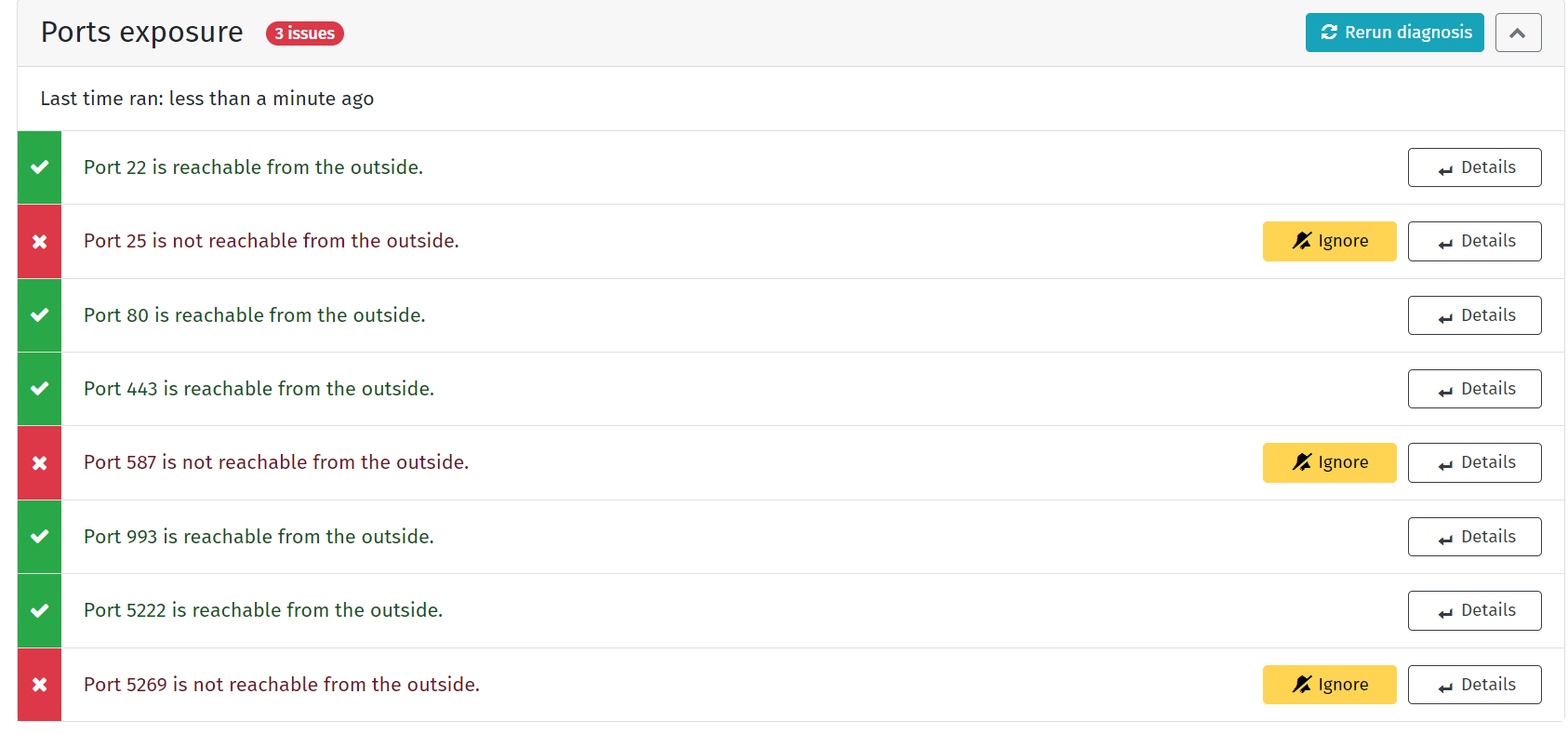Click the green check icon for Port 993
This screenshot has width=1568, height=734.
click(39, 537)
